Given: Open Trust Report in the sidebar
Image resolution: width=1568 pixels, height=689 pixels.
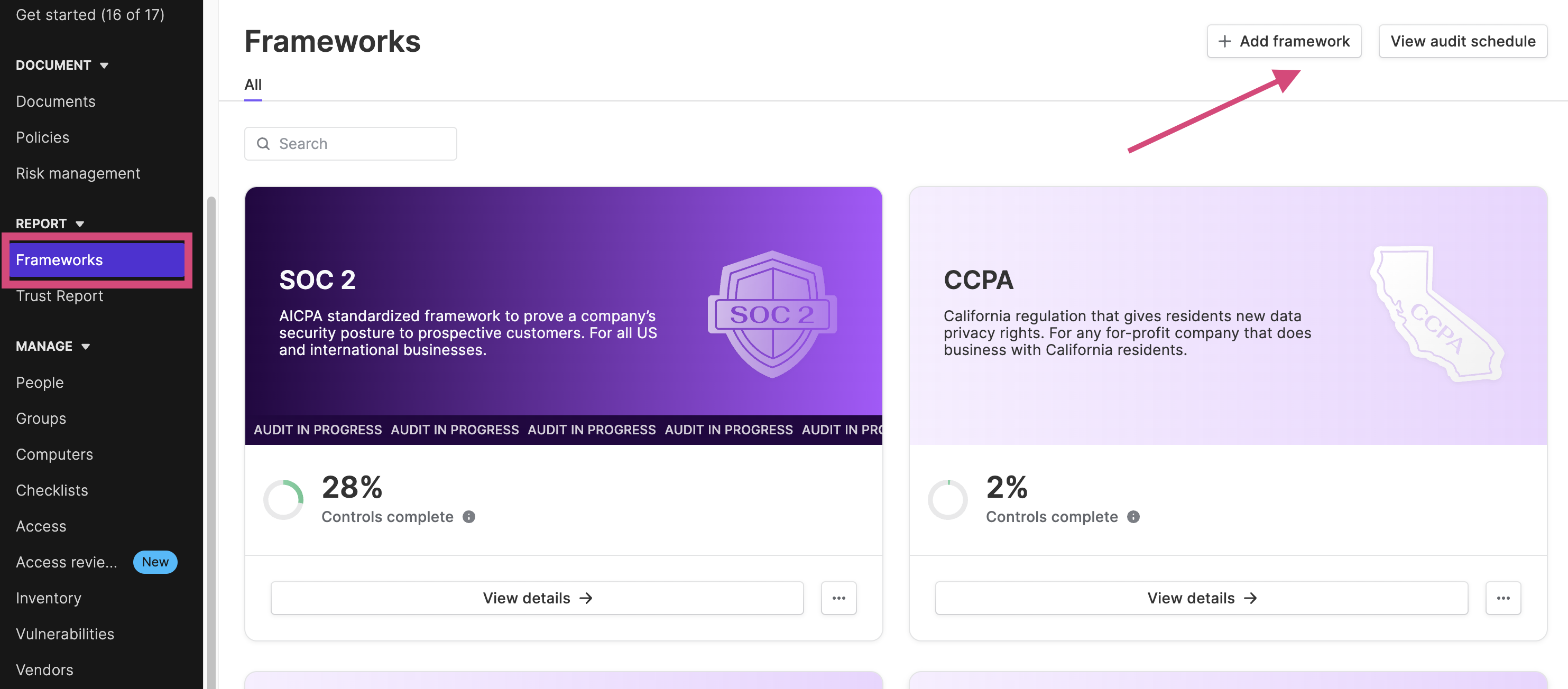Looking at the screenshot, I should click(59, 295).
